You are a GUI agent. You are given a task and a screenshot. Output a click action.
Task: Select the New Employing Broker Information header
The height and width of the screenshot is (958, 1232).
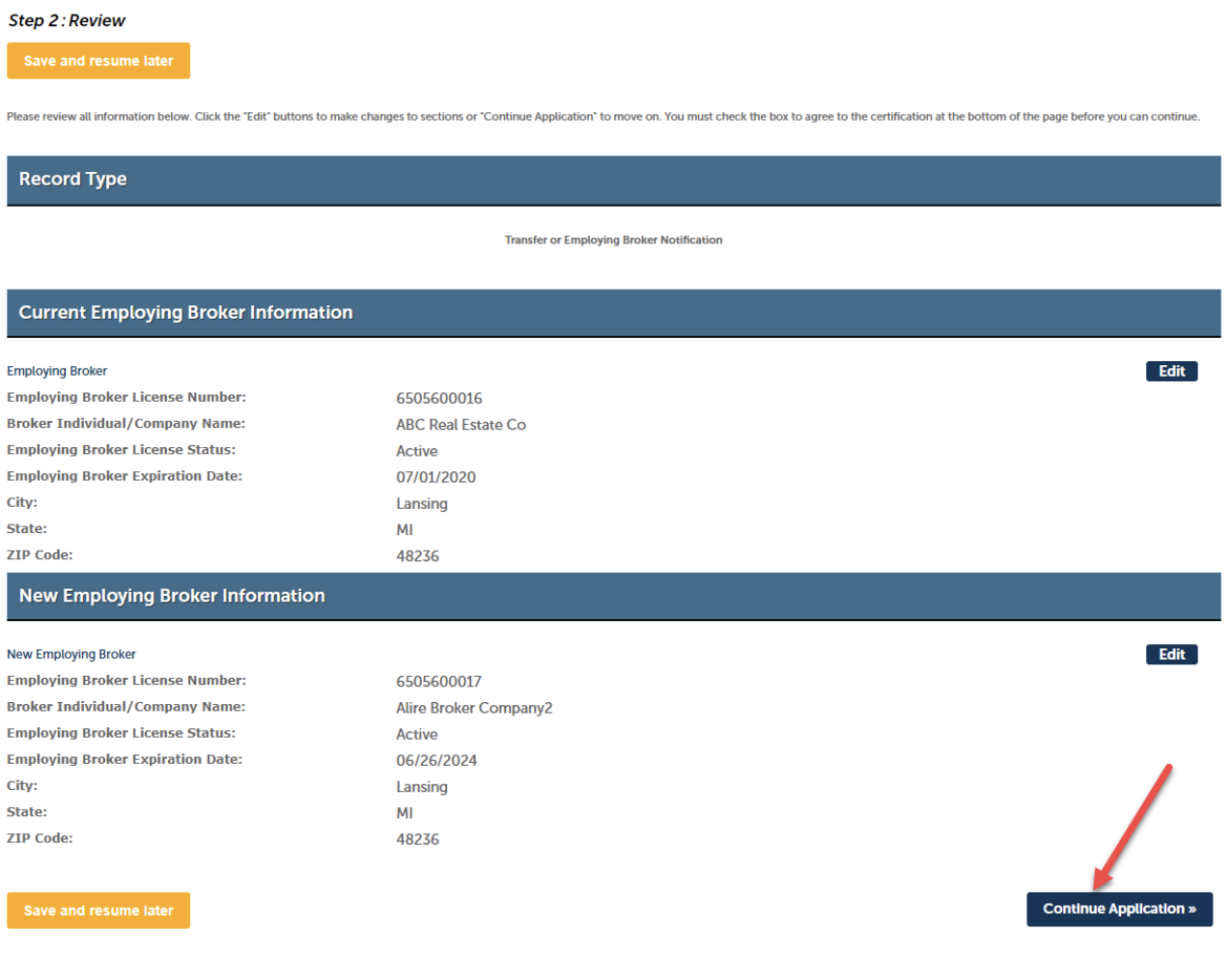tap(614, 597)
